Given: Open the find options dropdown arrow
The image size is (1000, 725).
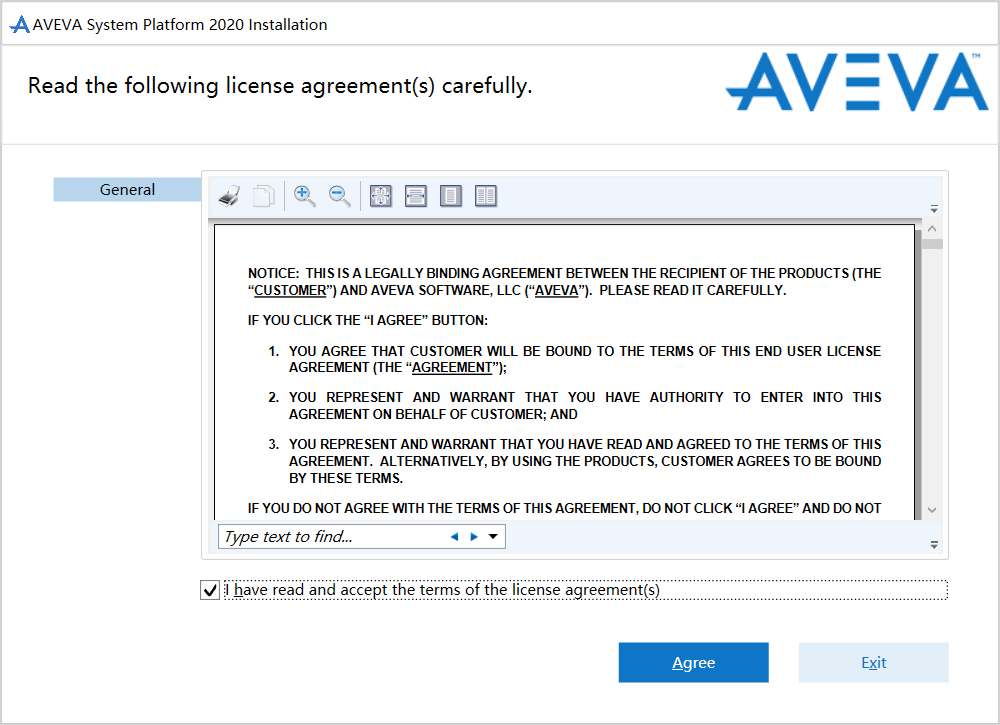Looking at the screenshot, I should click(x=493, y=537).
